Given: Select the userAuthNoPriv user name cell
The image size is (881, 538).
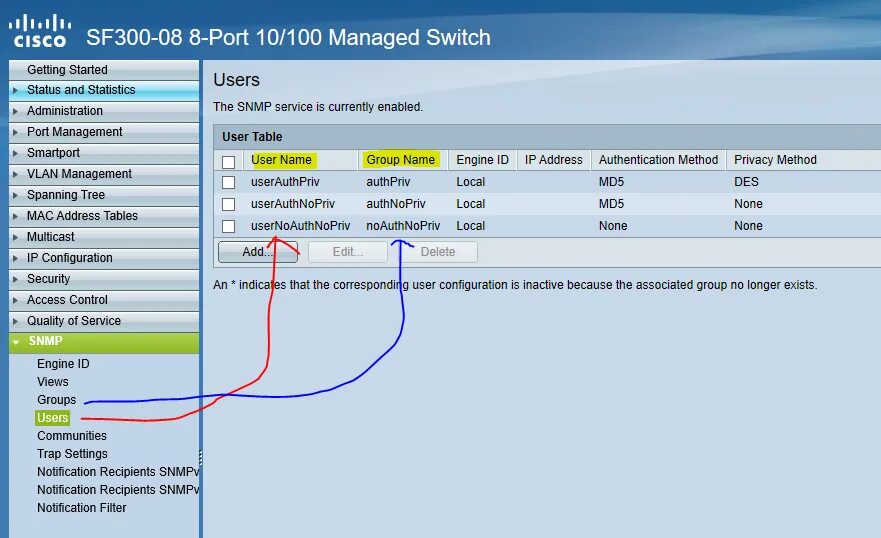Looking at the screenshot, I should 293,204.
